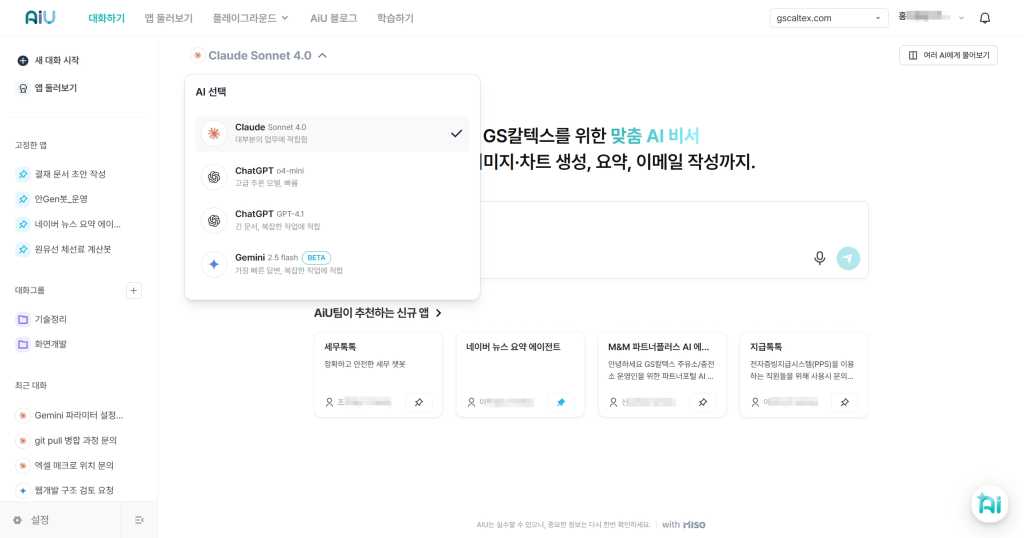This screenshot has width=1024, height=538.
Task: Unpin the 네이버 뉴스 요약 에이전트 card
Action: click(561, 402)
